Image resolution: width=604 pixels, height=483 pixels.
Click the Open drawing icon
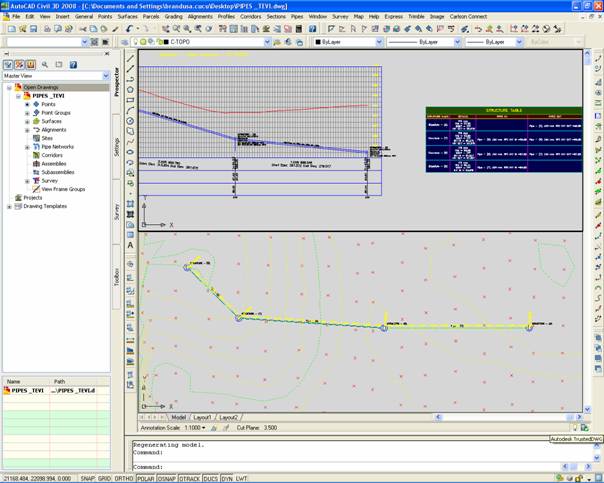[x=23, y=29]
